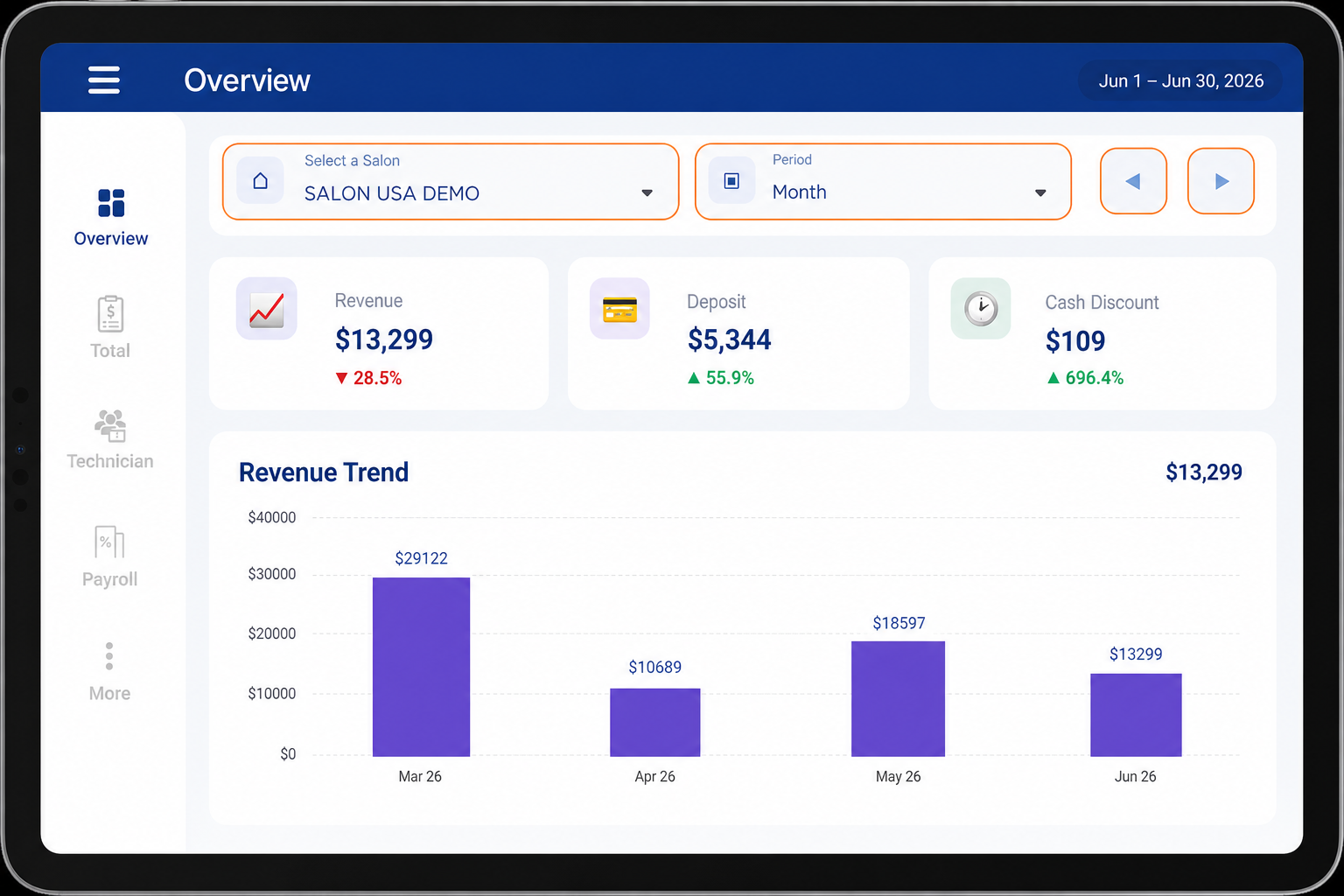
Task: Click the $10000 axis label
Action: click(x=272, y=694)
